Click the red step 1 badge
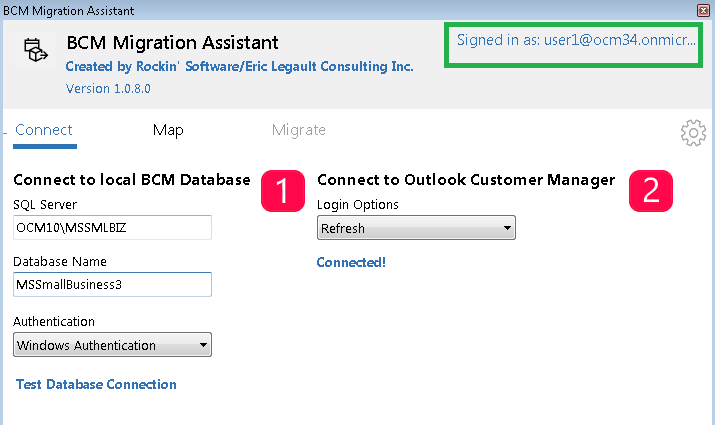 [282, 191]
